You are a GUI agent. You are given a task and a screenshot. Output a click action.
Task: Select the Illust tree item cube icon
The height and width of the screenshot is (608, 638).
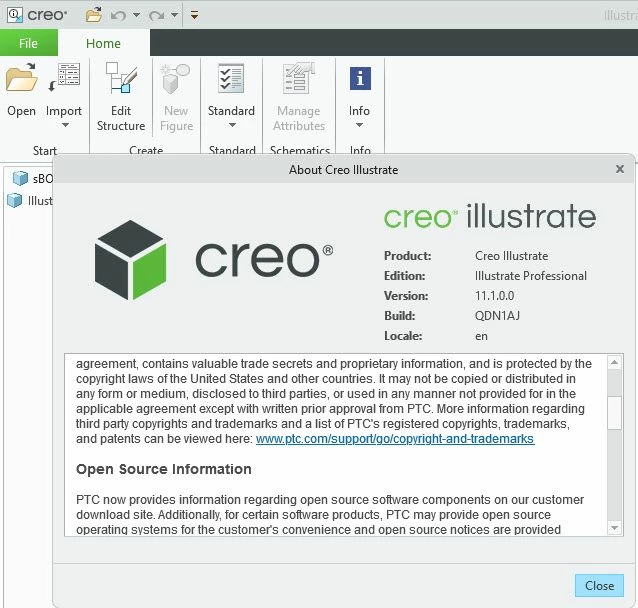click(15, 200)
